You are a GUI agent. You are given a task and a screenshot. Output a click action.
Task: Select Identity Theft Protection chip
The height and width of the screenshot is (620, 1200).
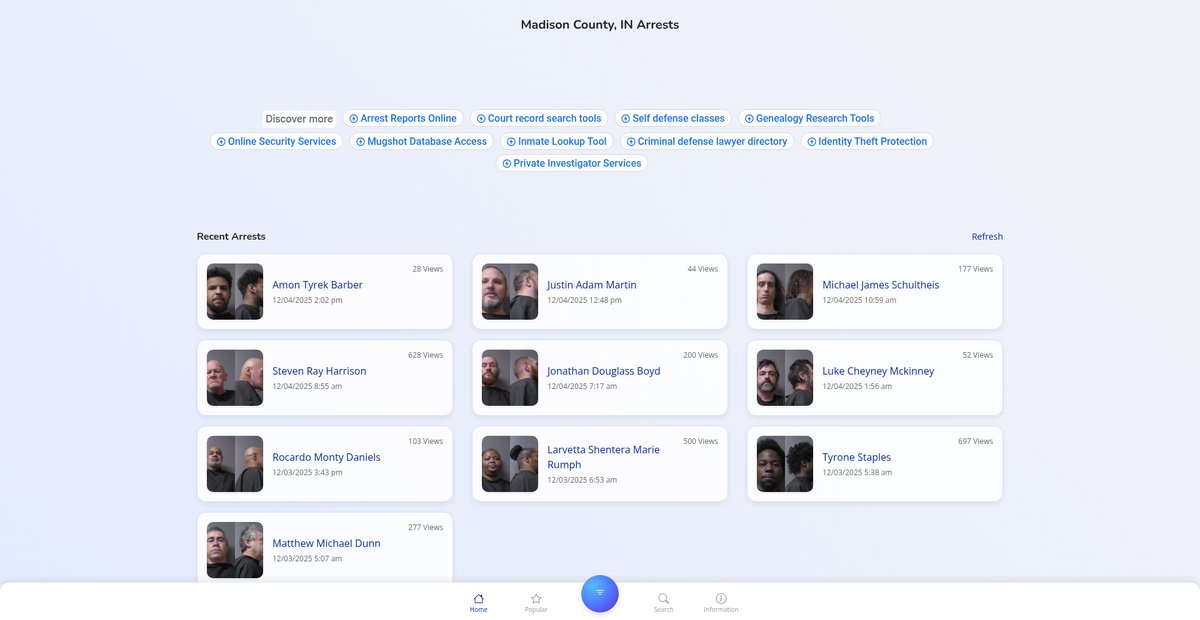(x=867, y=141)
